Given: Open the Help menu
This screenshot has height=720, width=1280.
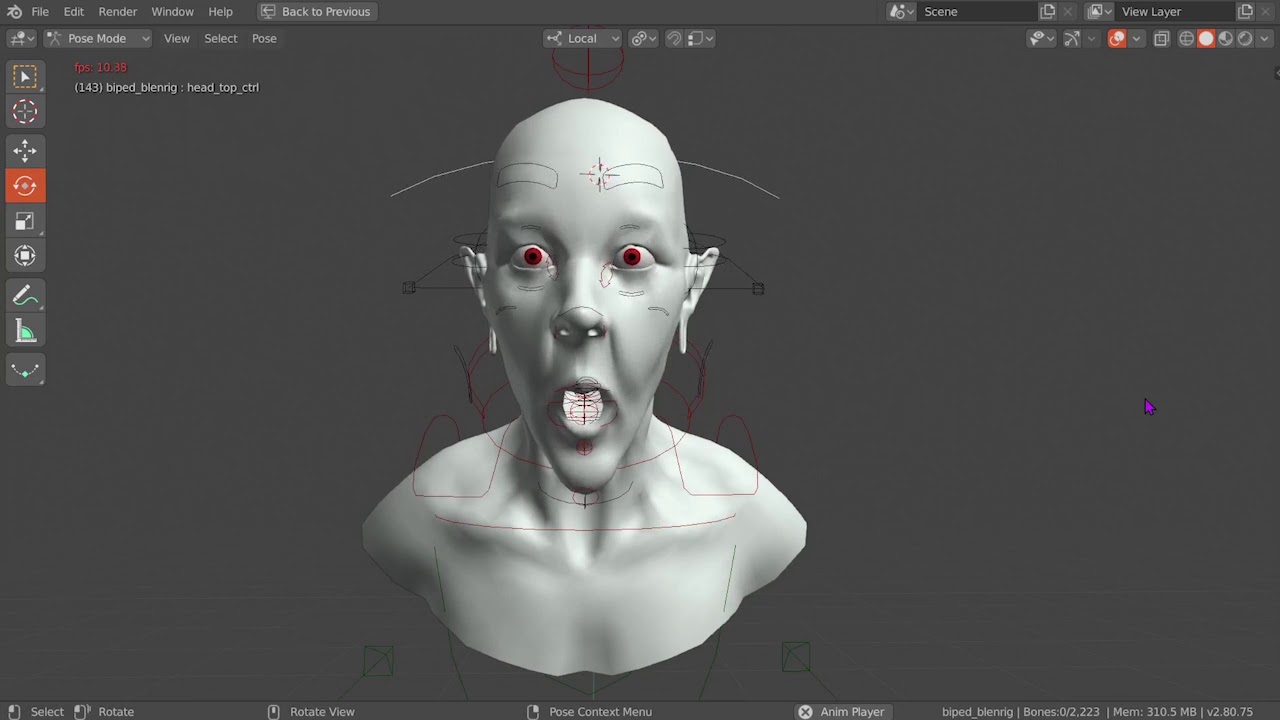Looking at the screenshot, I should [220, 12].
